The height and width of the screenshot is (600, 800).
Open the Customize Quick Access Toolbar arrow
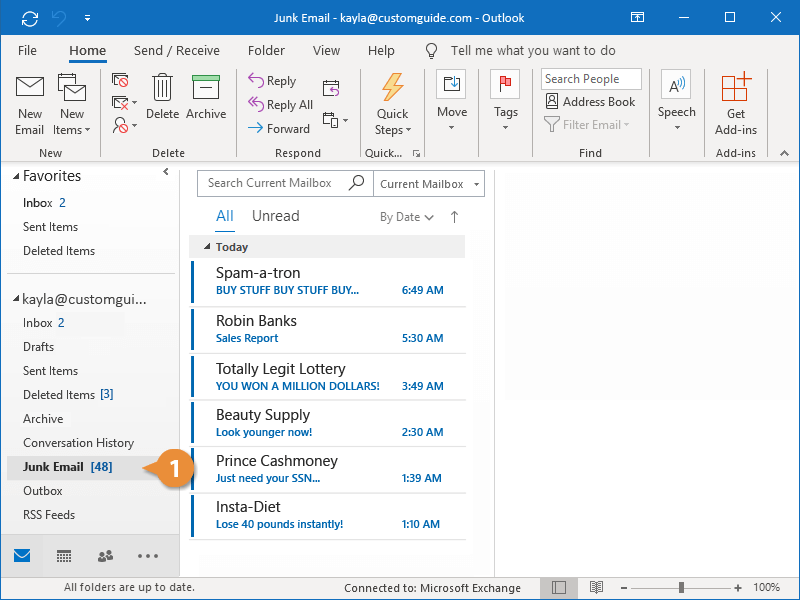tap(87, 18)
